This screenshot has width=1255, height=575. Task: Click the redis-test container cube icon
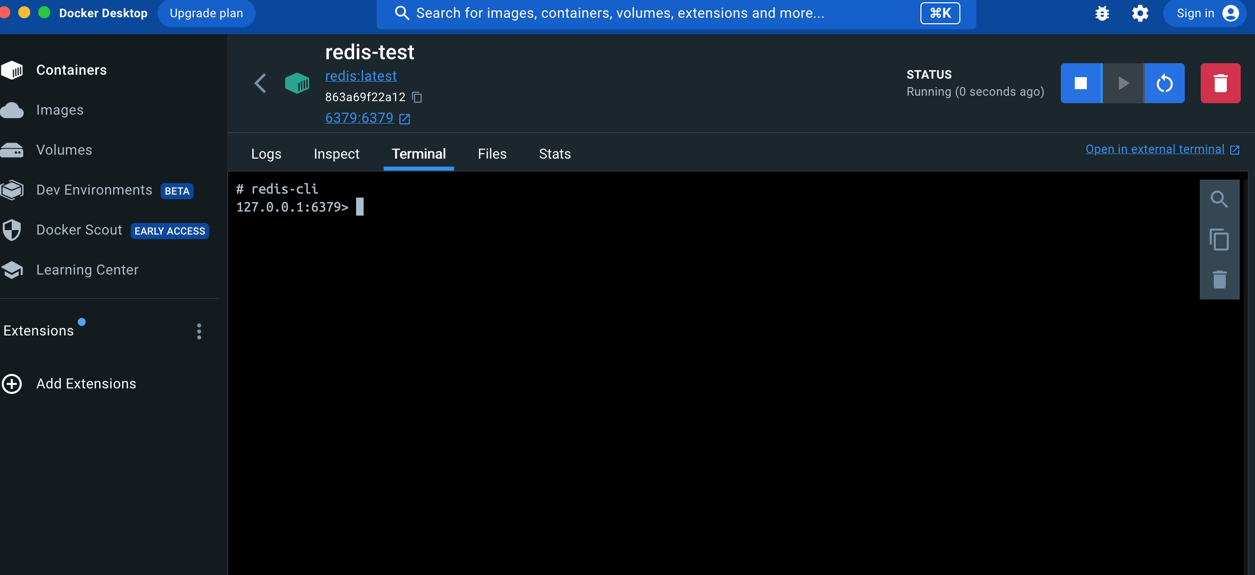click(297, 83)
